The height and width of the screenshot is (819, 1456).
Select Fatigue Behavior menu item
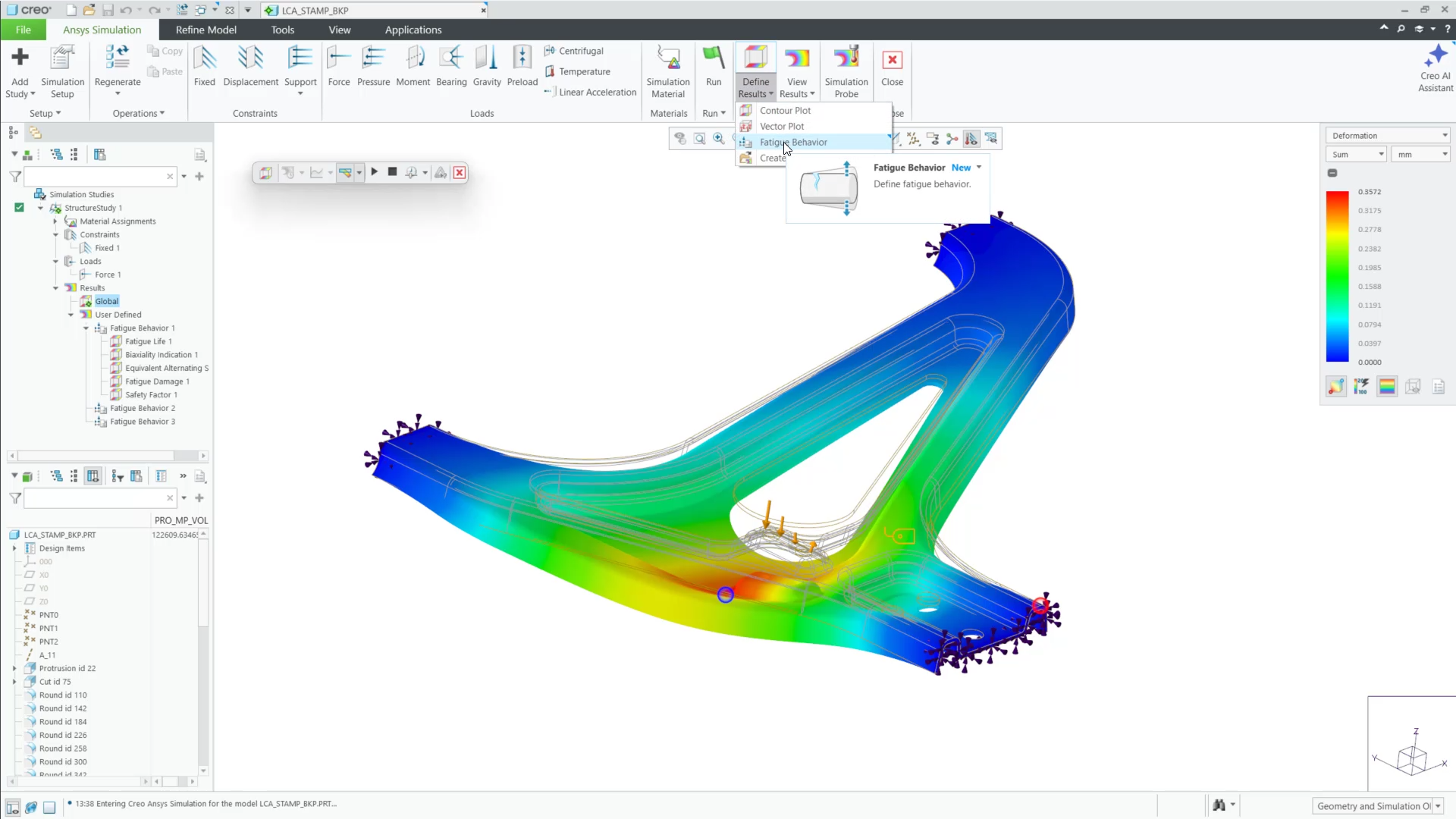coord(793,143)
